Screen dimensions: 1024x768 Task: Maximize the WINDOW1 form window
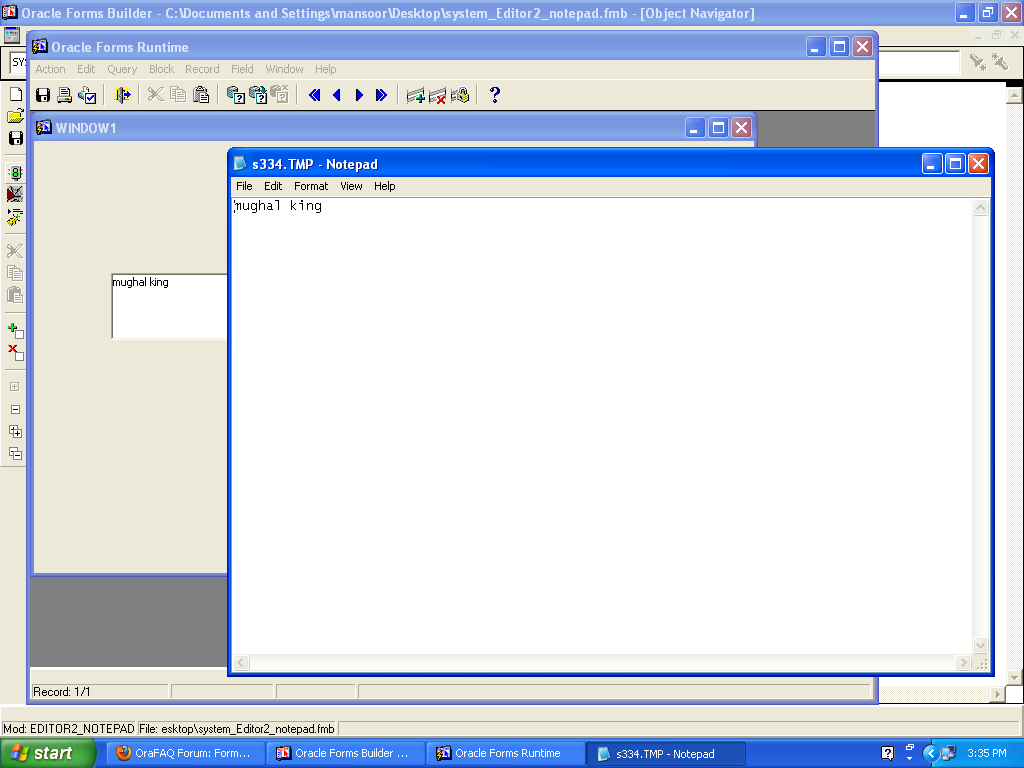coord(718,128)
